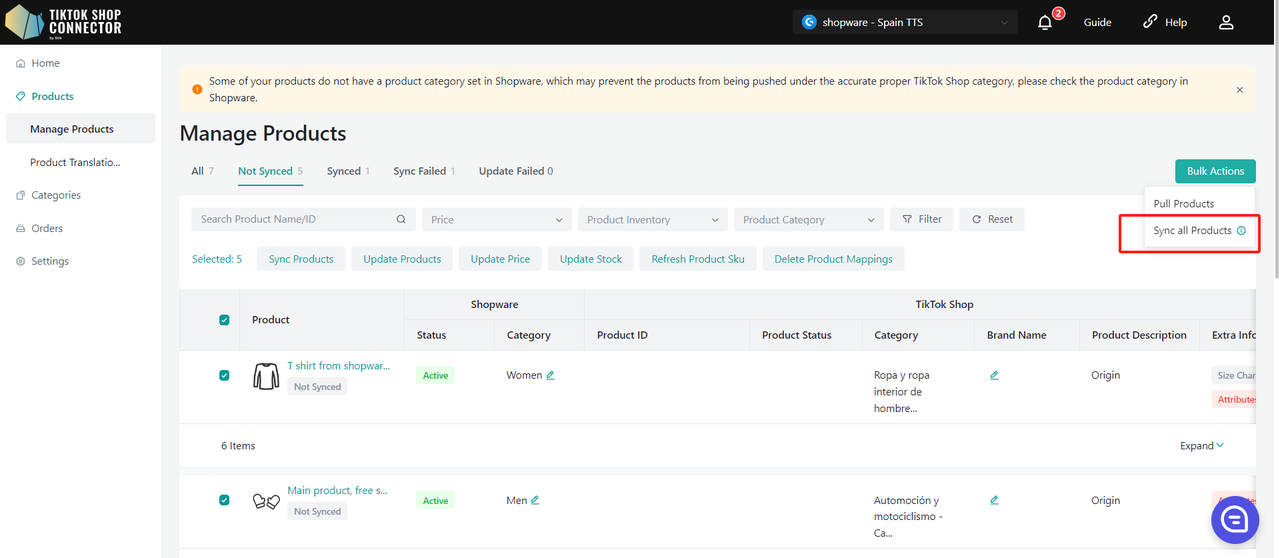Toggle the select-all products checkbox

[224, 320]
